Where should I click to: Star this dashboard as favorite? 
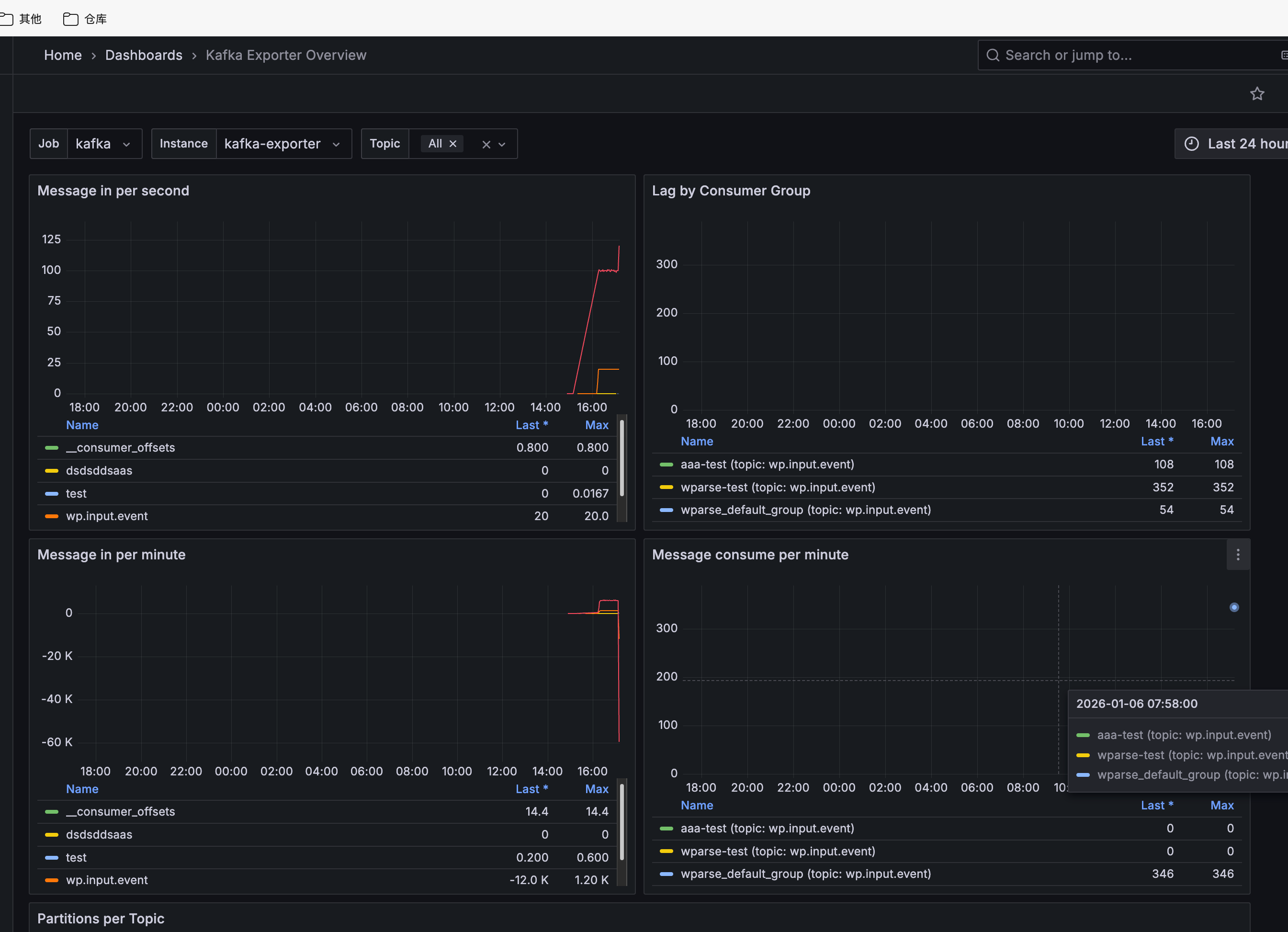(x=1257, y=94)
